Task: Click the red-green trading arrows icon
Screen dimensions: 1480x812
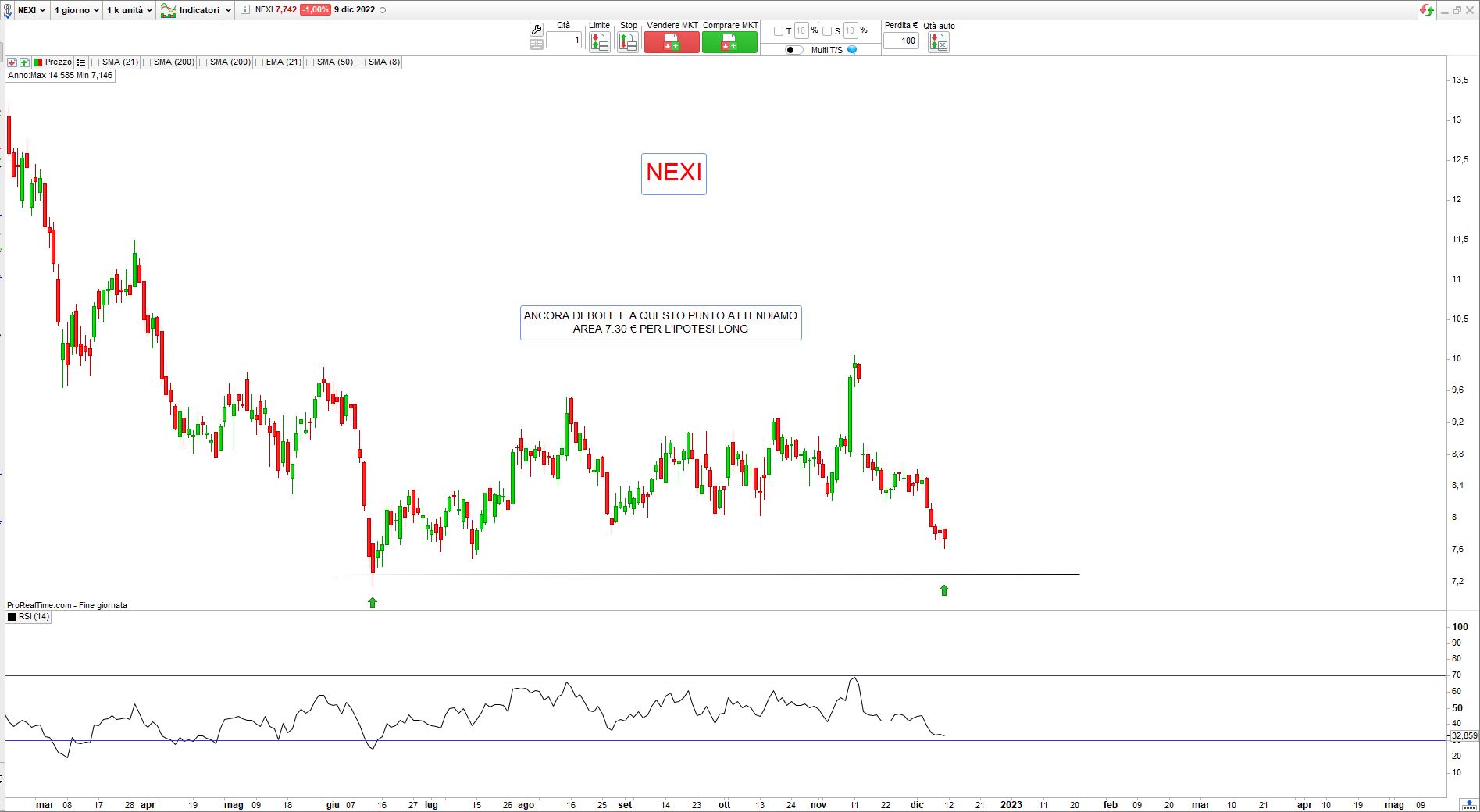Action: click(x=1427, y=10)
